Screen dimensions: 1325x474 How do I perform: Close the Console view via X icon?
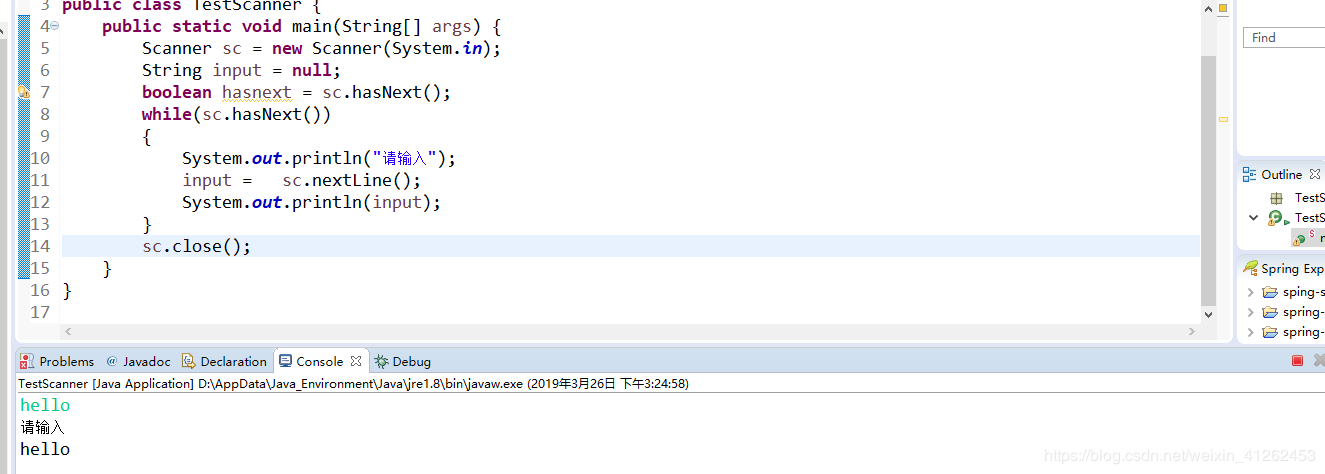click(x=356, y=361)
